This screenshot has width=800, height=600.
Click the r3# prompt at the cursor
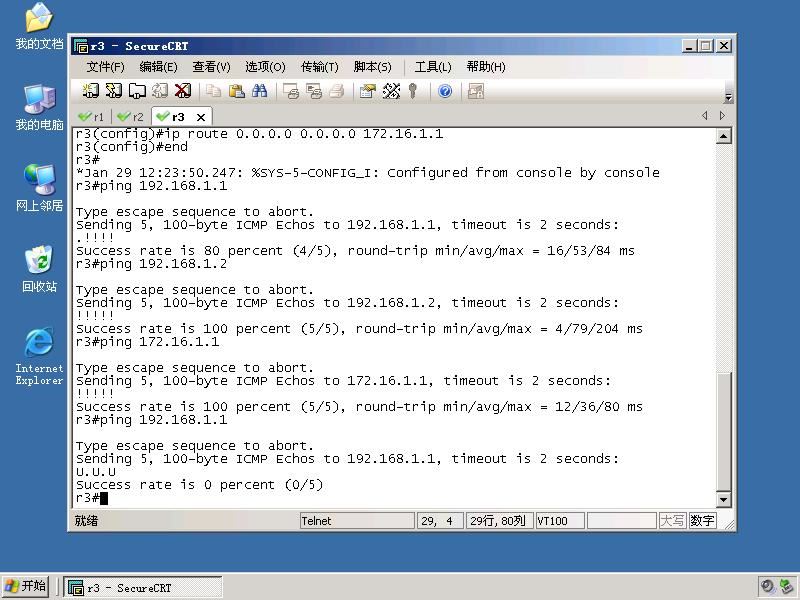click(92, 498)
